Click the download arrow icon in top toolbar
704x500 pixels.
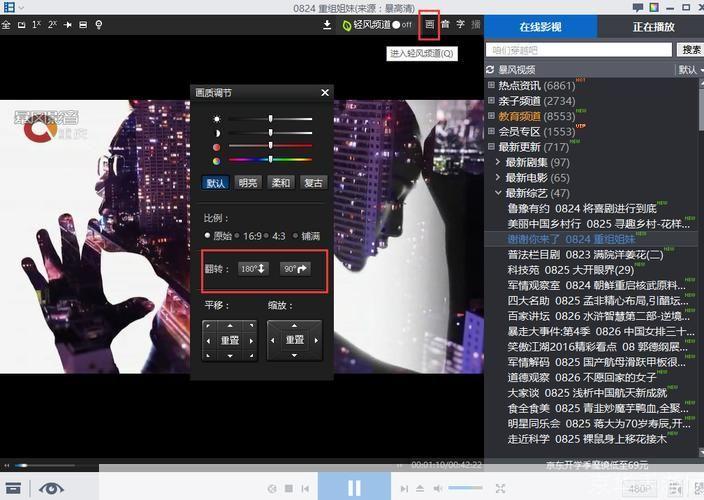point(326,25)
